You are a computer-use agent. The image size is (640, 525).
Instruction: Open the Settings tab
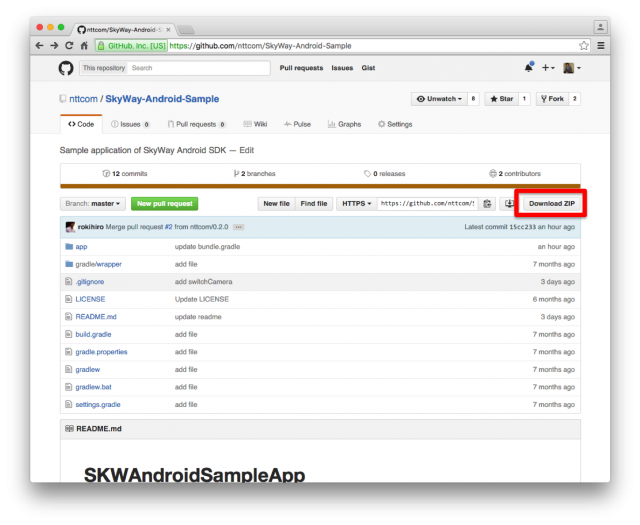[x=394, y=124]
